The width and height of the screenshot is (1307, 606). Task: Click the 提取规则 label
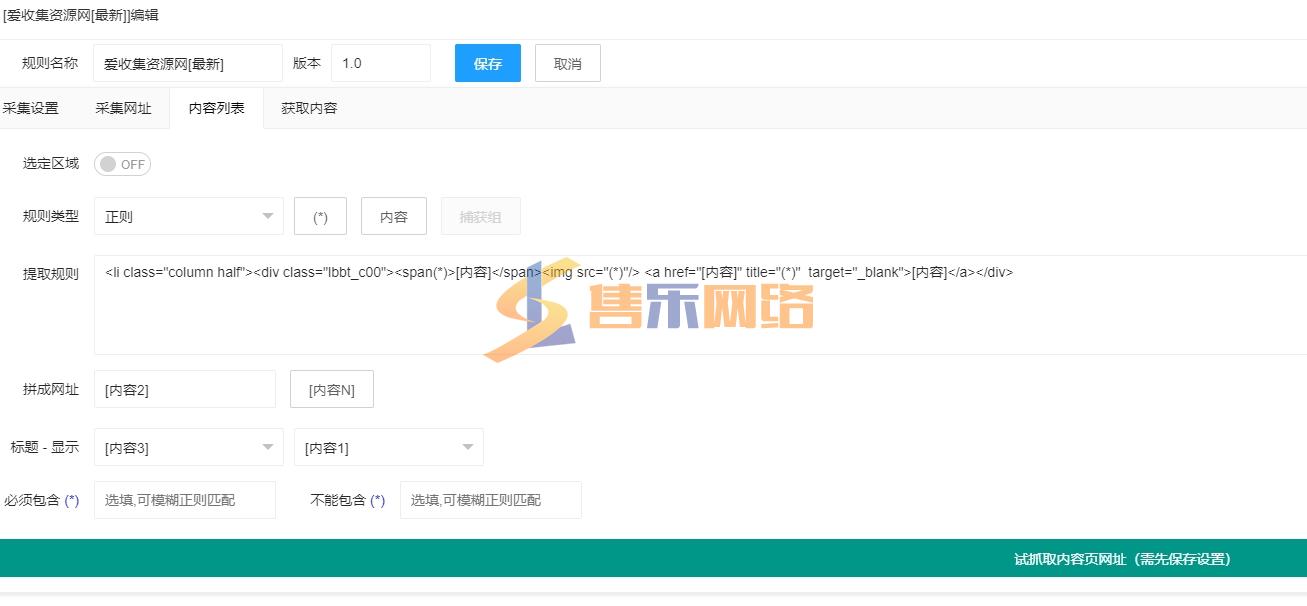[x=50, y=274]
